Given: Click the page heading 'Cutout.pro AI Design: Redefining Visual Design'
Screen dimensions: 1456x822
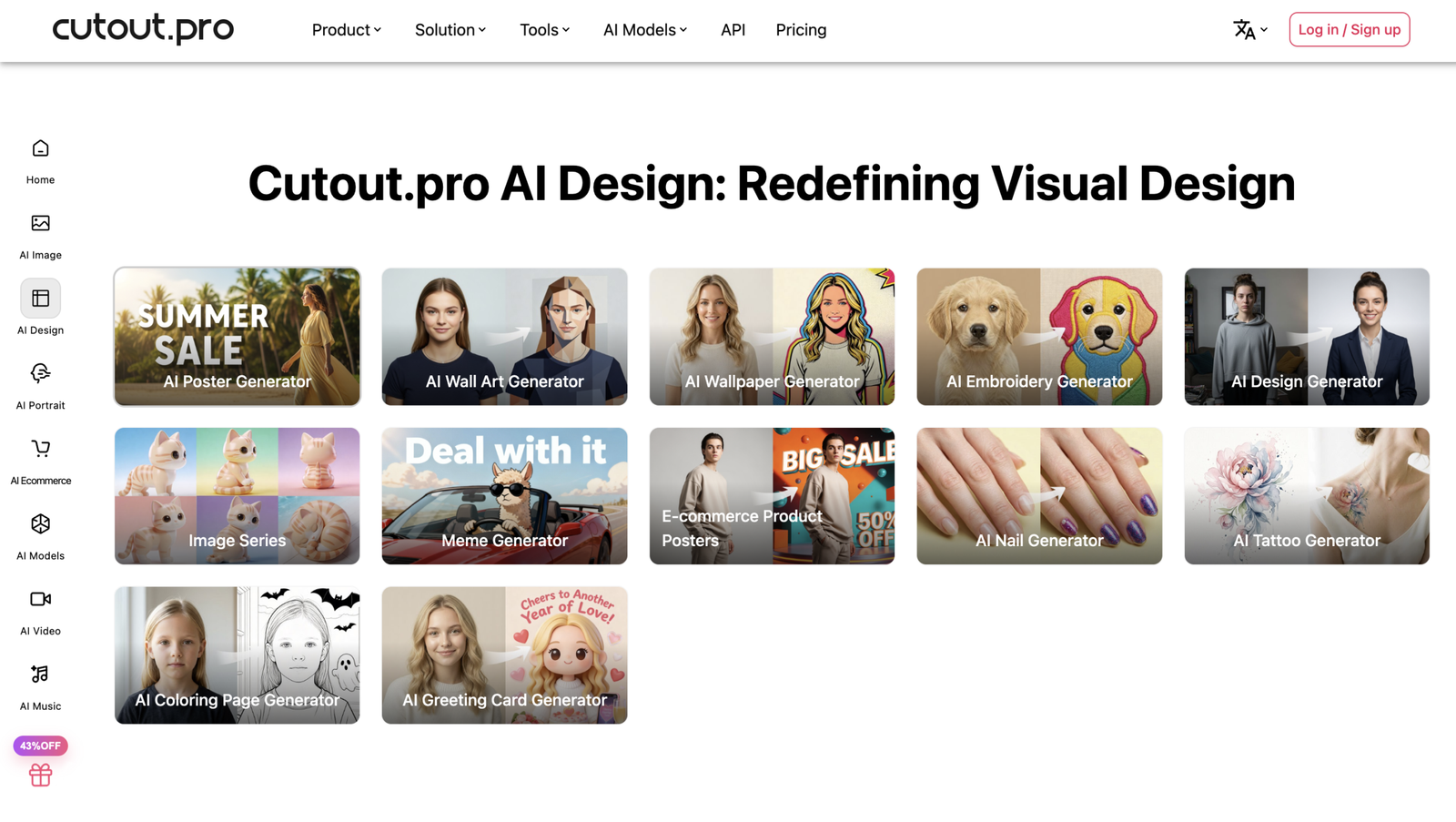Looking at the screenshot, I should [772, 183].
